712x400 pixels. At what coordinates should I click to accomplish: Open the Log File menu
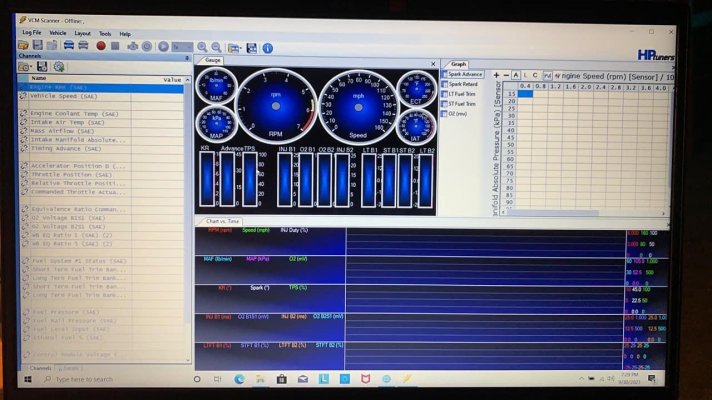(32, 33)
